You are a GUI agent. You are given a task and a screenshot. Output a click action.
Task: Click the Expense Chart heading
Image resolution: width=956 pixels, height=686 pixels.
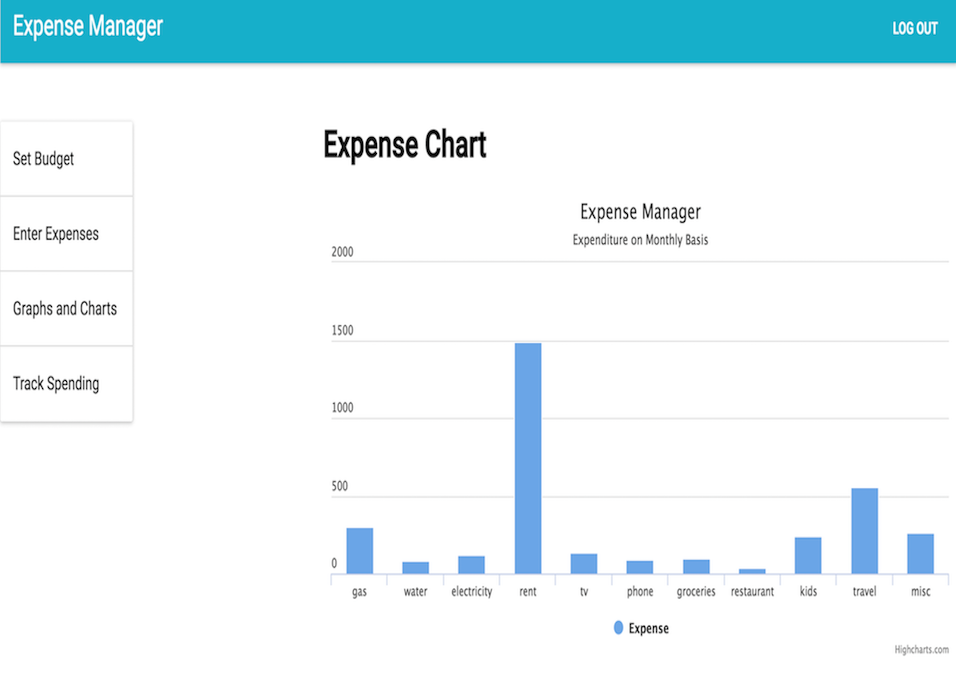pos(405,146)
